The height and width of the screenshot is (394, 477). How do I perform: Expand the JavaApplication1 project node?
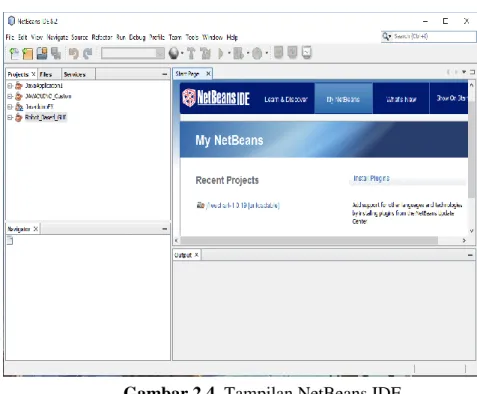tap(10, 86)
